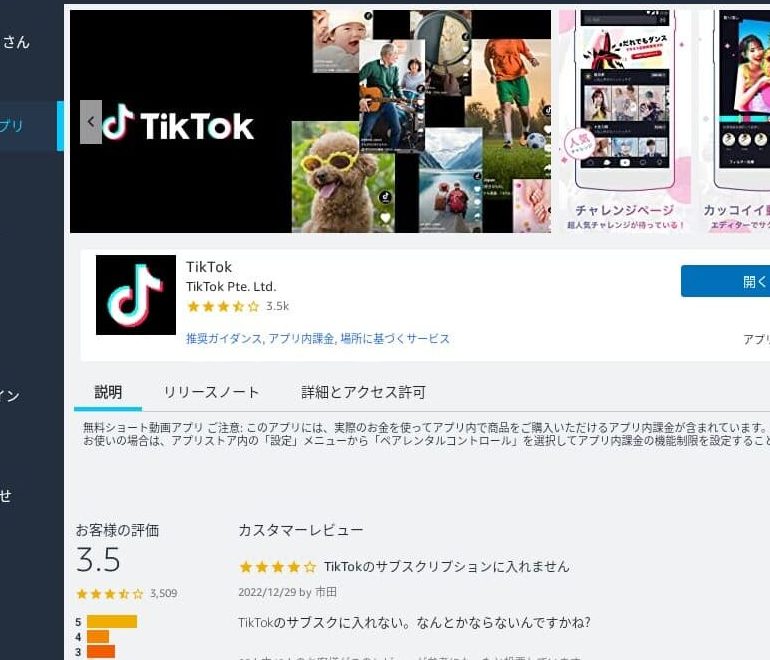Click the 3,509 reviews count

click(164, 594)
